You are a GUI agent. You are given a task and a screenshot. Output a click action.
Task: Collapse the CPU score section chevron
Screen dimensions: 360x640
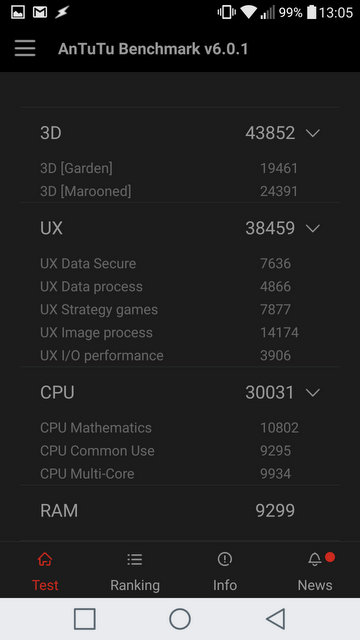pyautogui.click(x=313, y=393)
